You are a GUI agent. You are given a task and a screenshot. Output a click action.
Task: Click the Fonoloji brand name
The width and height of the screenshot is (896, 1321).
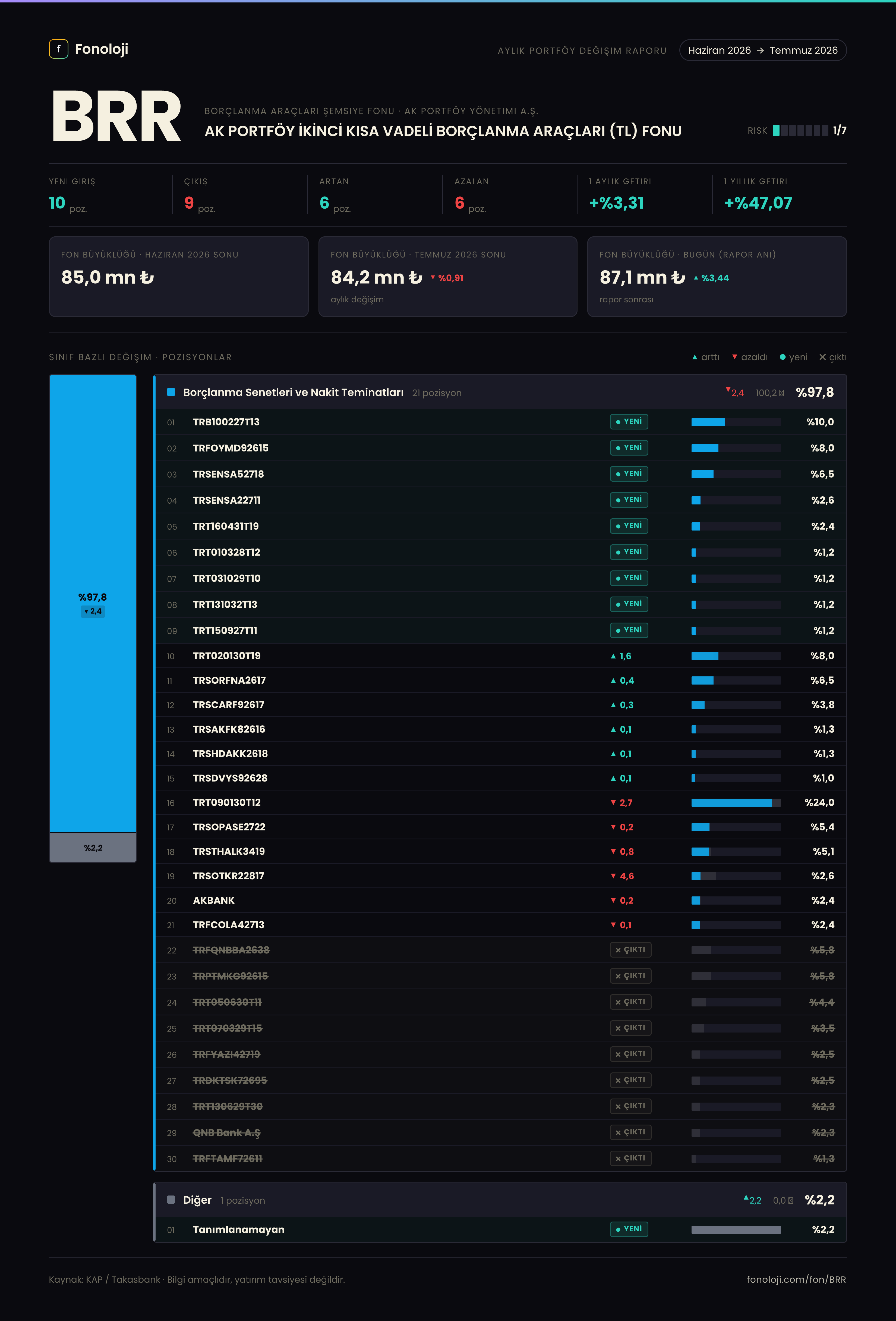(102, 49)
